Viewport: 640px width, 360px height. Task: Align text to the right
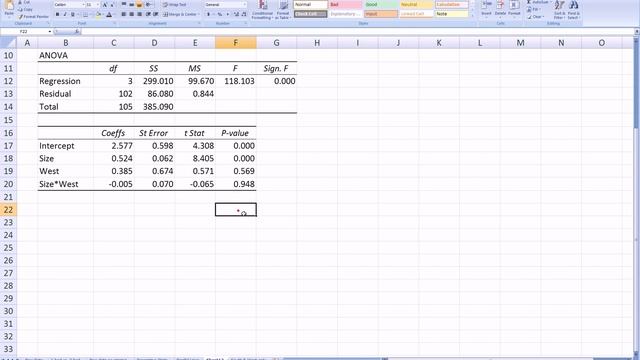pos(139,15)
